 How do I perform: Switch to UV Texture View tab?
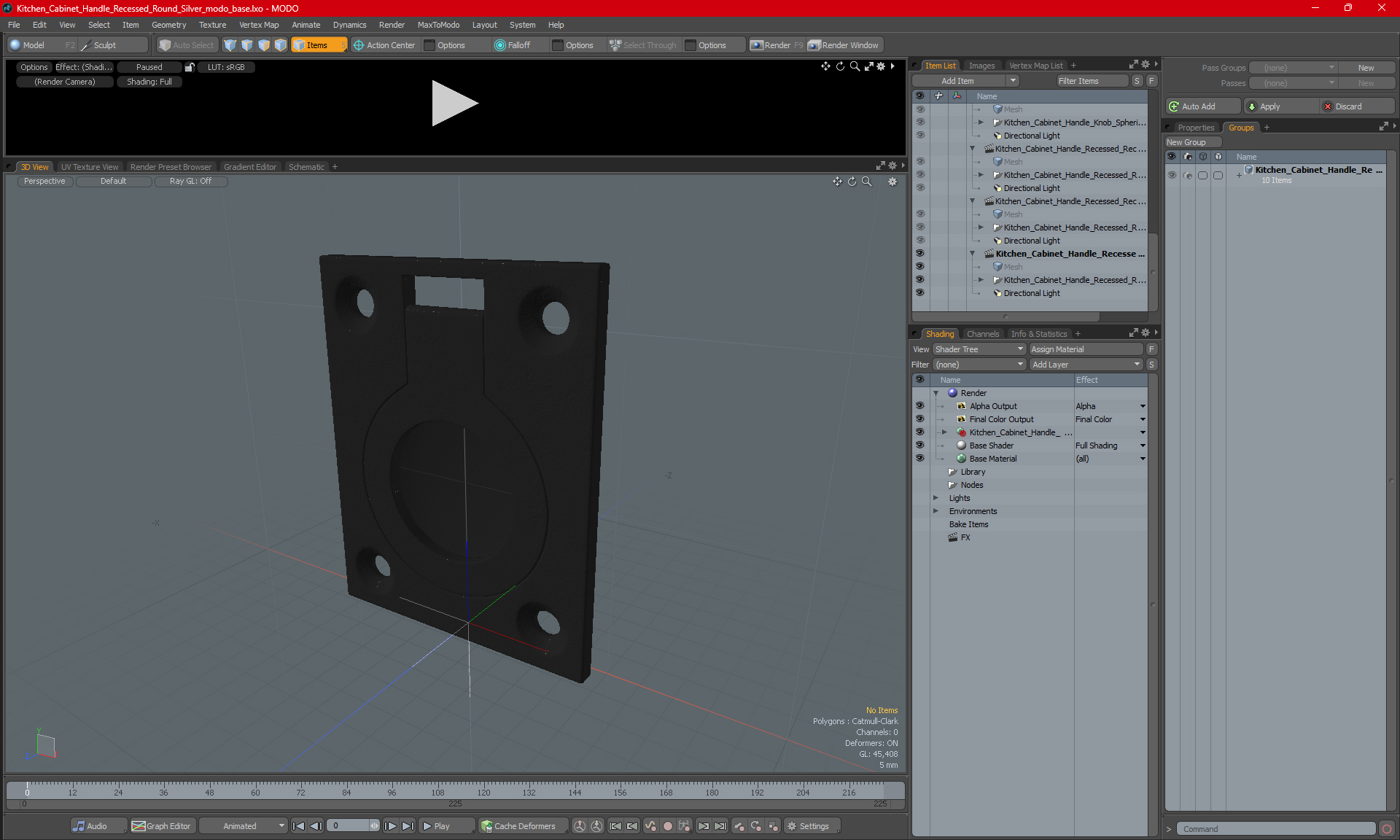tap(89, 167)
